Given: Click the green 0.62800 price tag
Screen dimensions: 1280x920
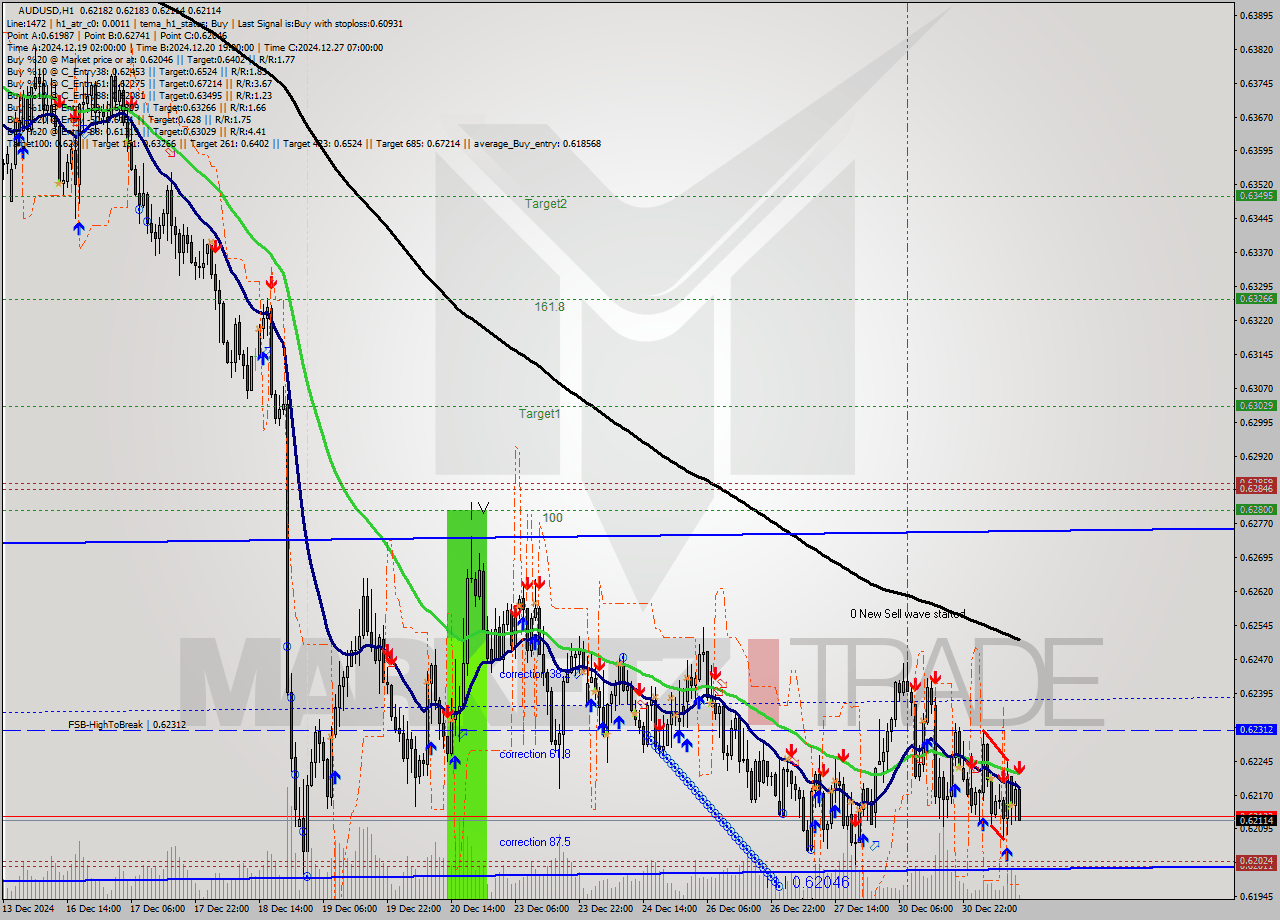Looking at the screenshot, I should pyautogui.click(x=1256, y=509).
